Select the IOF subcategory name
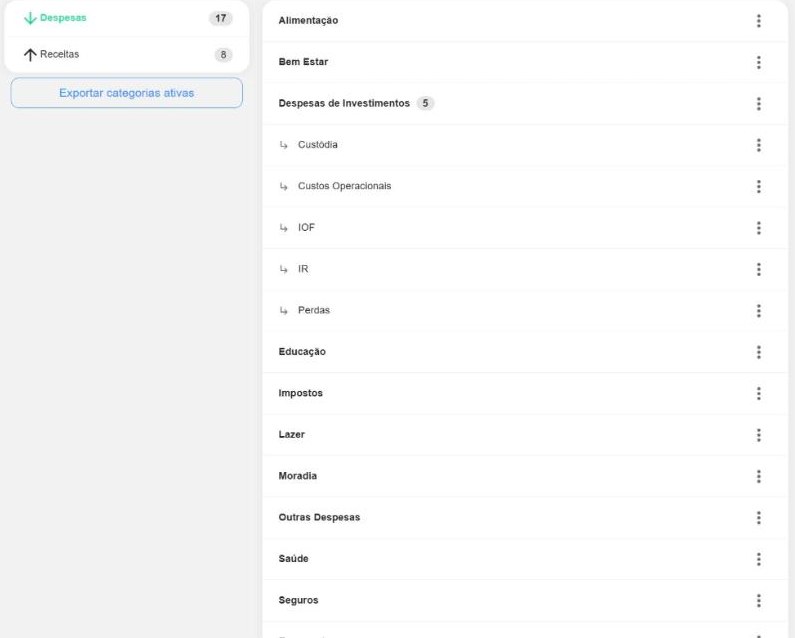This screenshot has height=638, width=795. [306, 228]
